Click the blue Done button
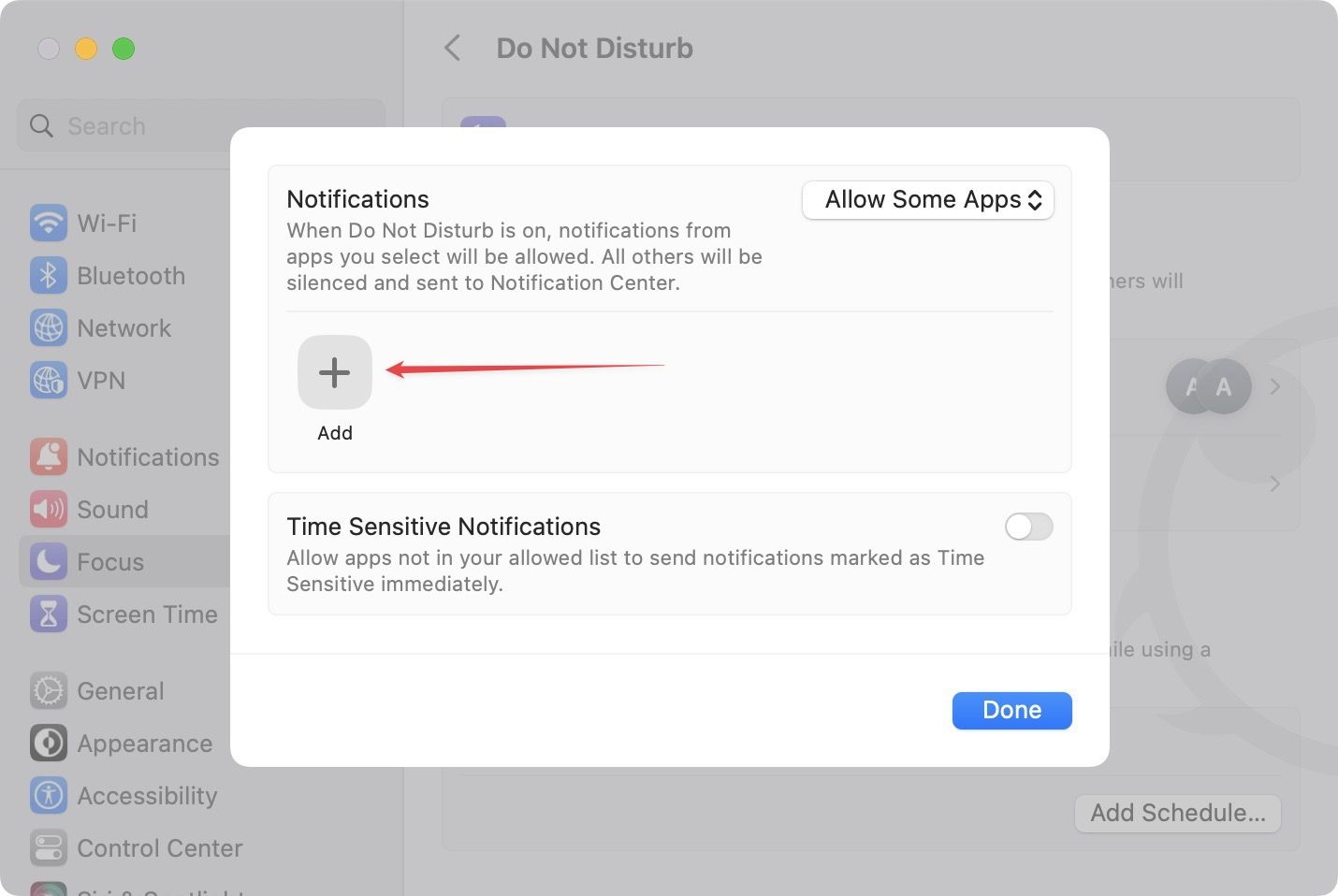The image size is (1338, 896). pyautogui.click(x=1011, y=711)
